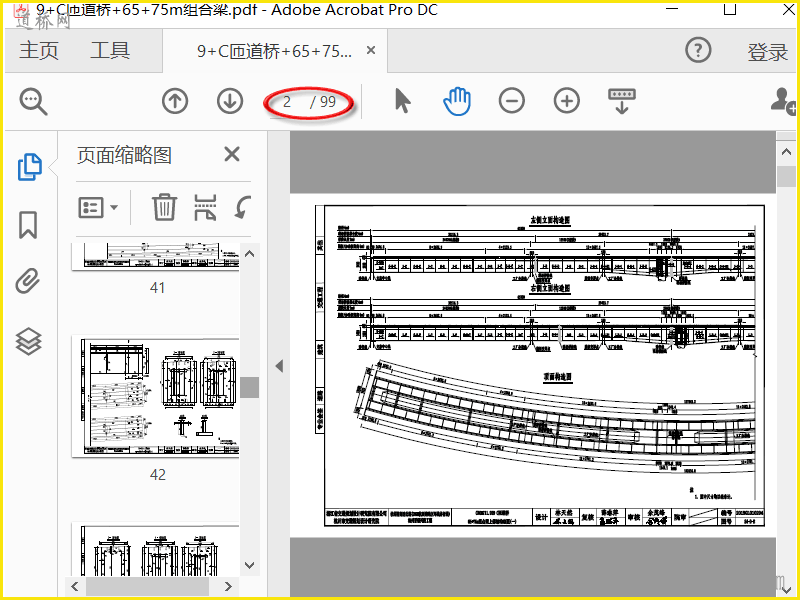Click the thumbnail panel vertical scroll handle
This screenshot has width=800, height=600.
[x=249, y=387]
